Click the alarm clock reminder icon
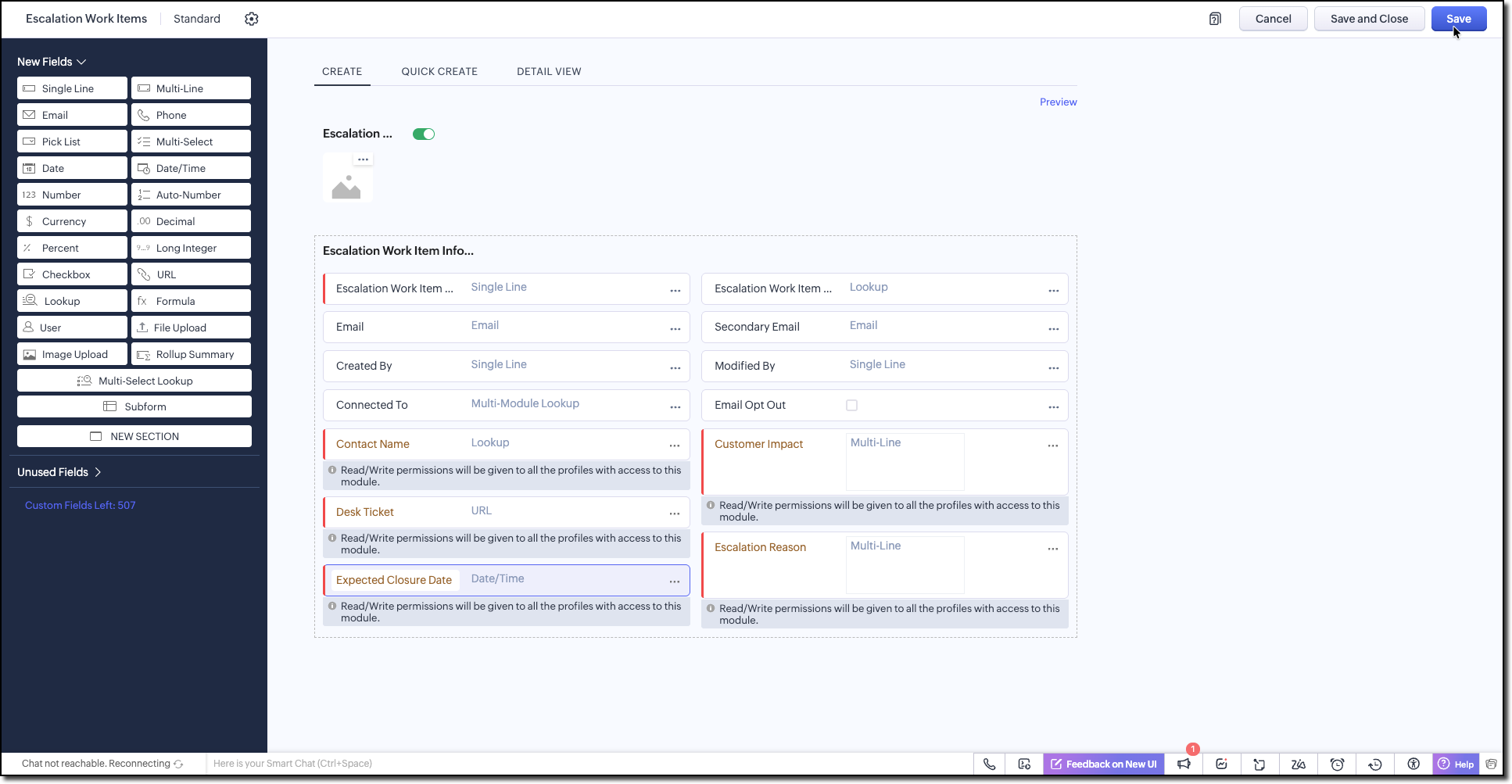The image size is (1512, 784). pos(1337,764)
